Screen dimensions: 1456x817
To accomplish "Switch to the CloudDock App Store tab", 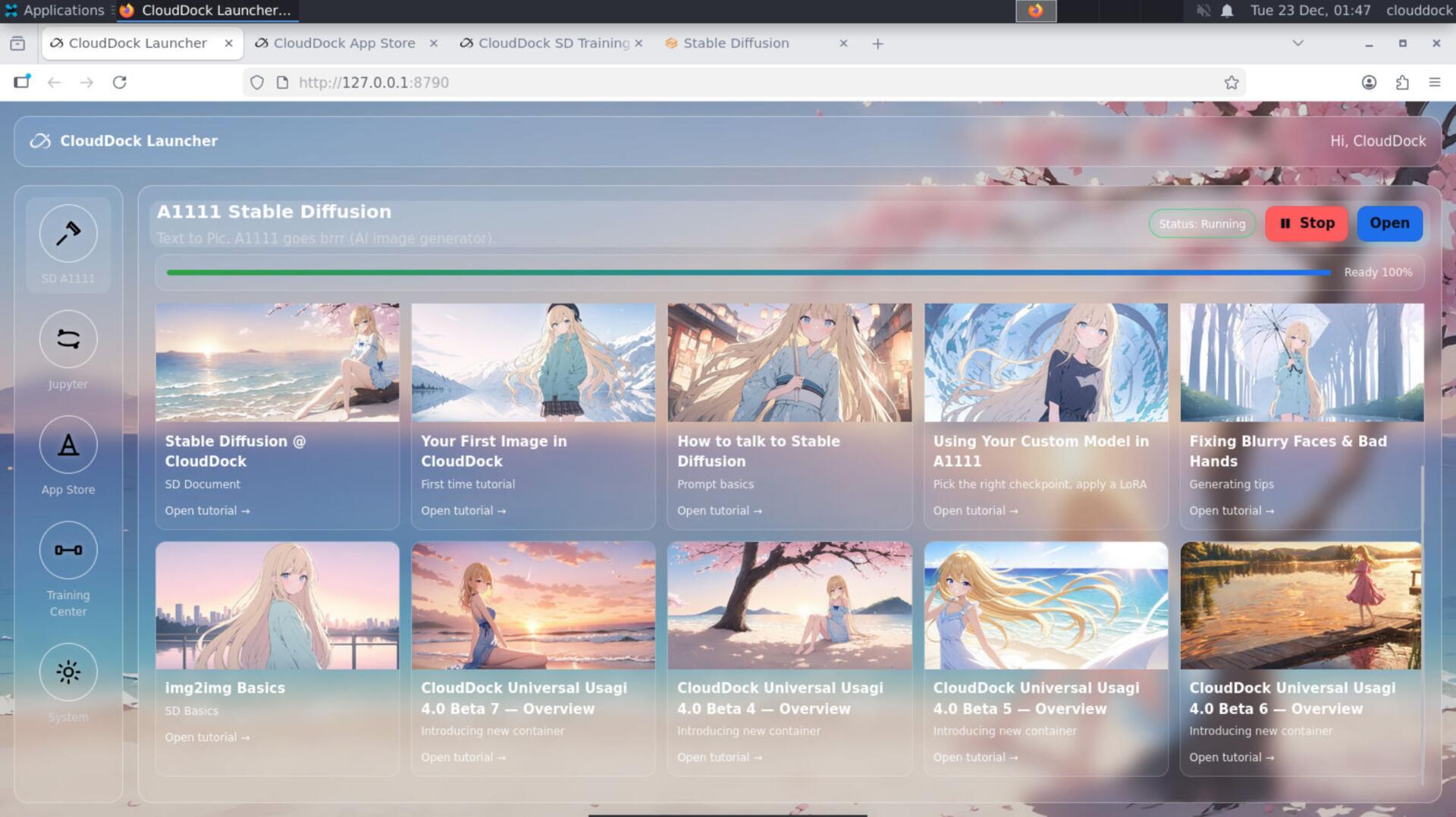I will tap(345, 43).
